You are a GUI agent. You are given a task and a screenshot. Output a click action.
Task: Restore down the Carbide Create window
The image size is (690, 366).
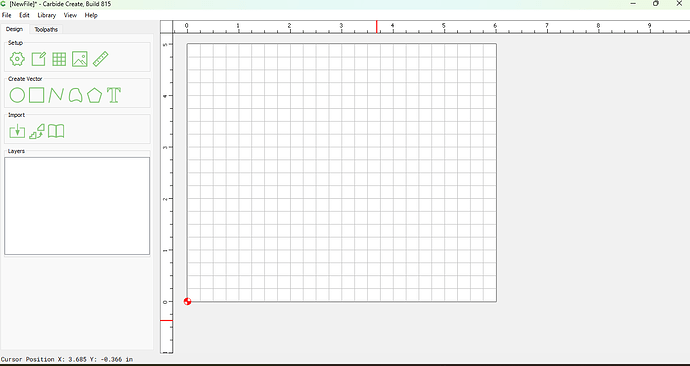(656, 4)
